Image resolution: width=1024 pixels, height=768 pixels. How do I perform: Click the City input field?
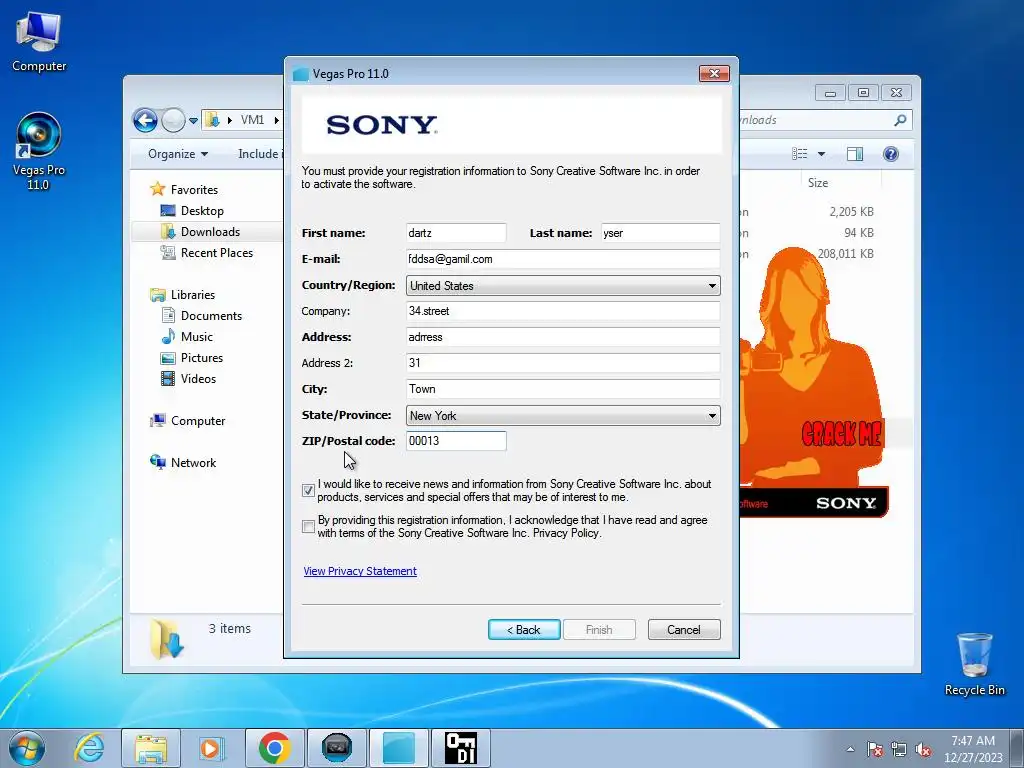[x=563, y=389]
